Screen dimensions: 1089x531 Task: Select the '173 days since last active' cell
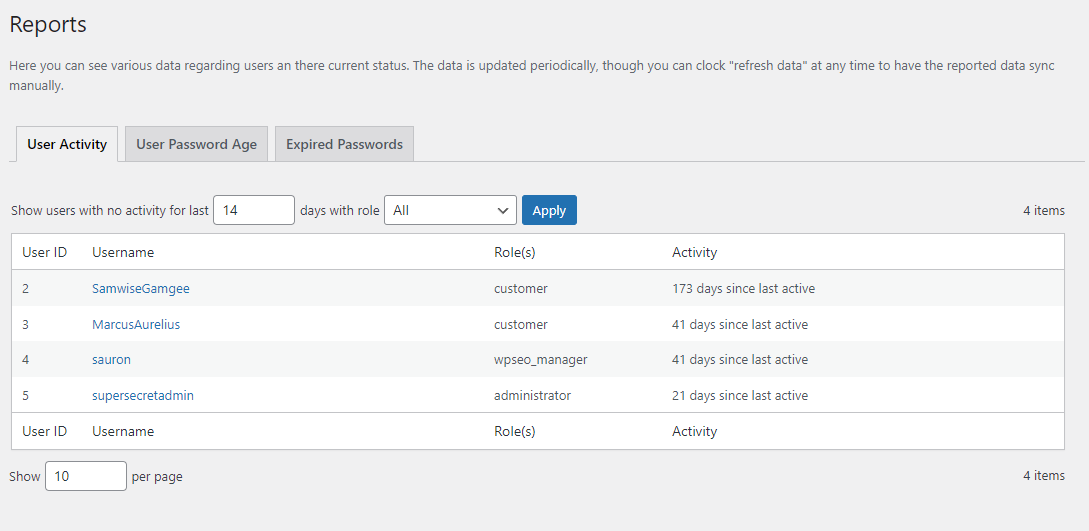[x=744, y=289]
